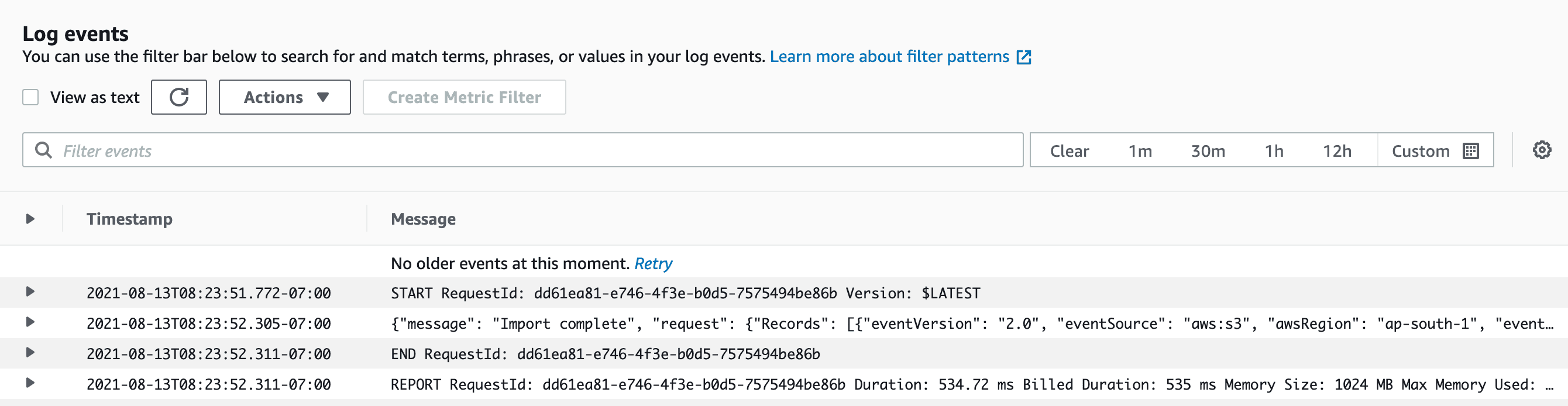Viewport: 1568px width, 406px height.
Task: Open Learn more about filter patterns link
Action: pos(889,57)
